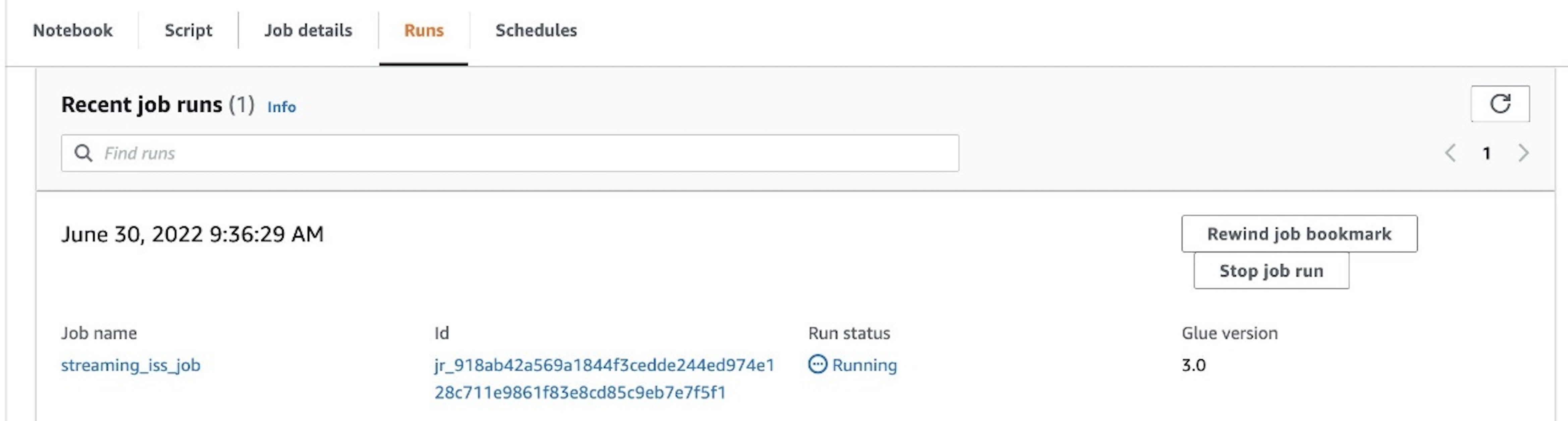Viewport: 1568px width, 421px height.
Task: Open the Info link
Action: coord(281,107)
